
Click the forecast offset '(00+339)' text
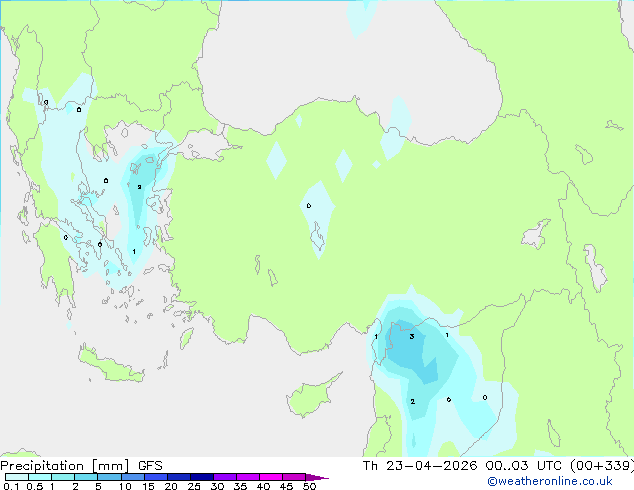pos(602,466)
